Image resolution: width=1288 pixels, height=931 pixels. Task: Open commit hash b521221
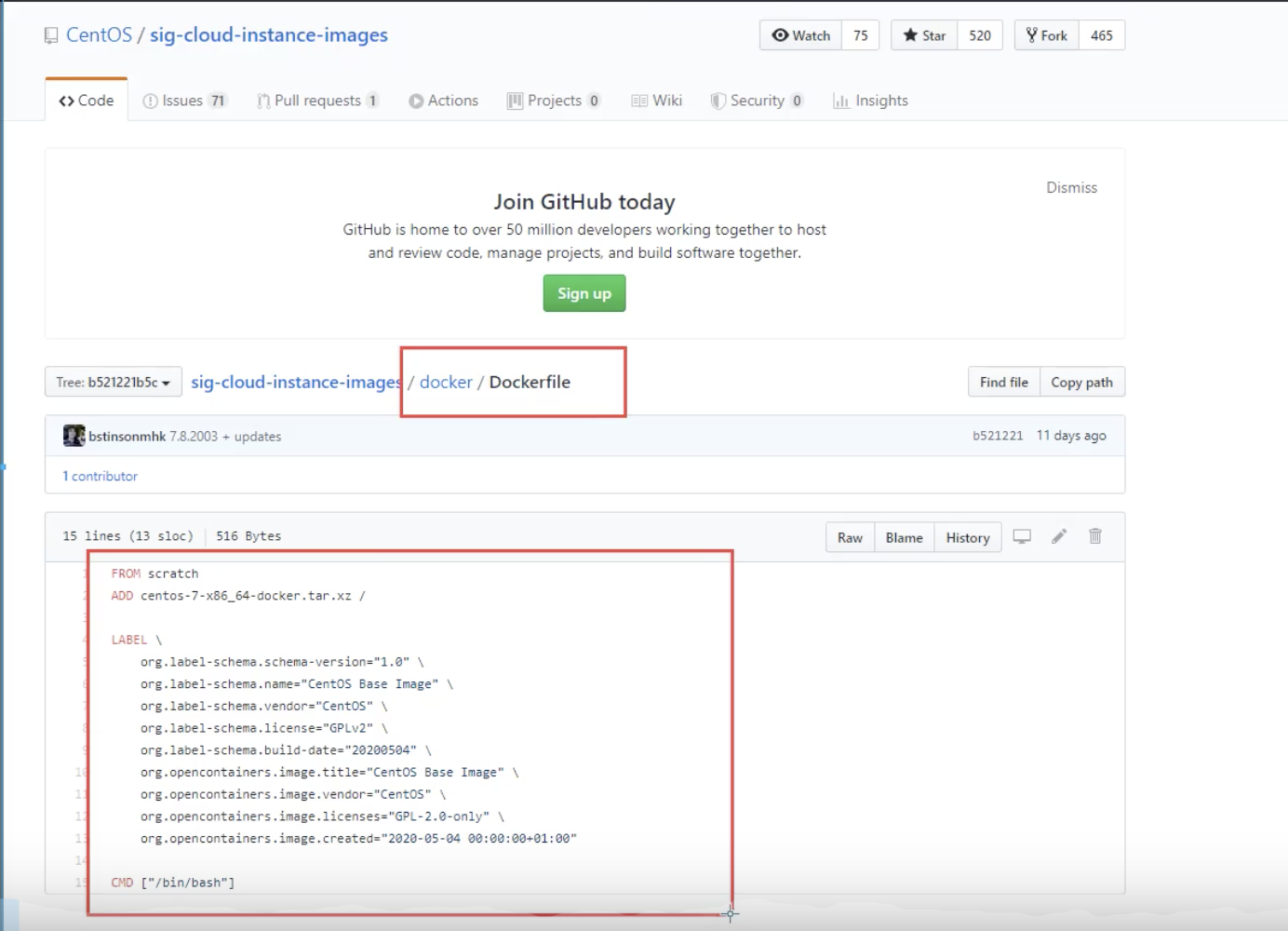[998, 435]
